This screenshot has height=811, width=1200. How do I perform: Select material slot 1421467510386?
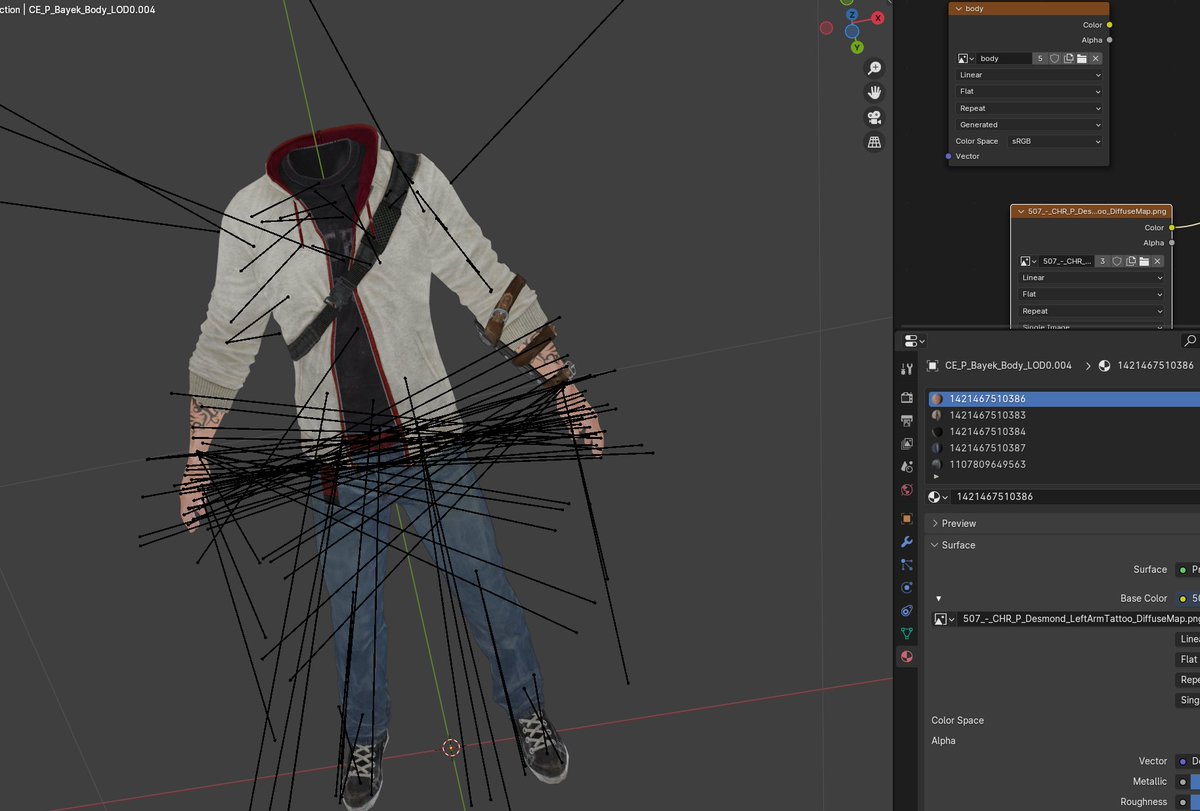(x=1063, y=399)
